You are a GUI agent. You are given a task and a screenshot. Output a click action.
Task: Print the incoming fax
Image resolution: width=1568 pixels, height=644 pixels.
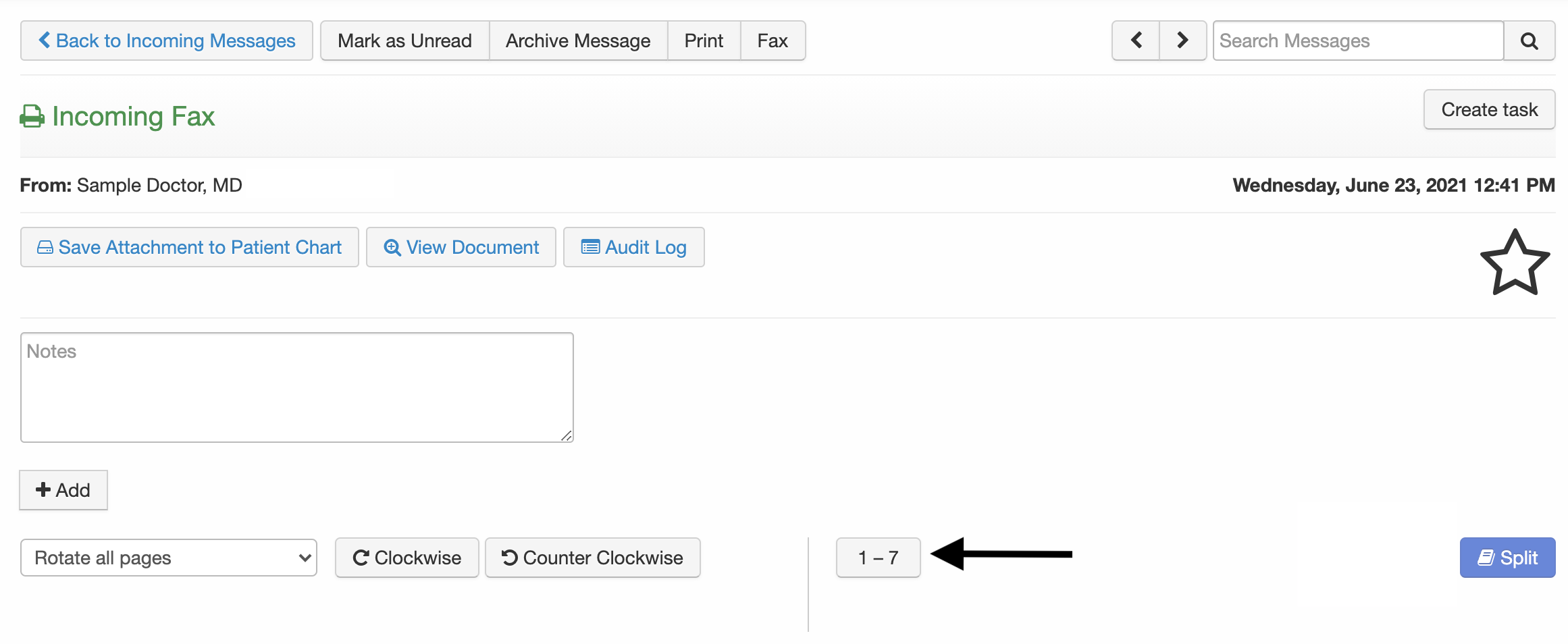point(704,41)
